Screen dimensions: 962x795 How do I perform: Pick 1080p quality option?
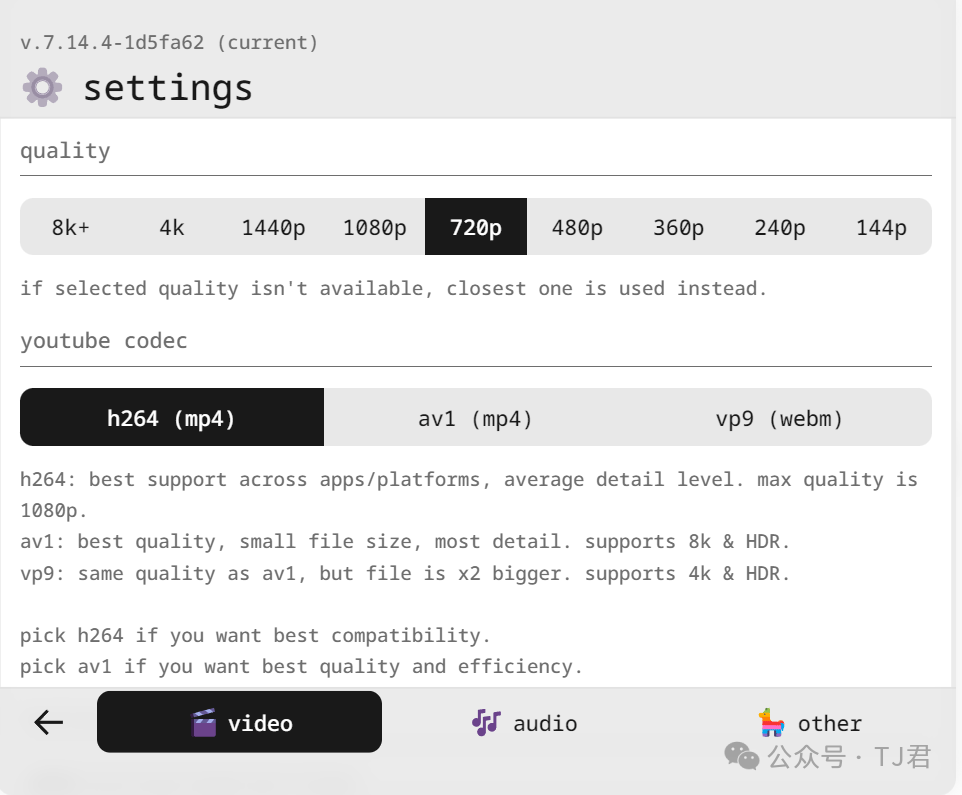(x=374, y=227)
